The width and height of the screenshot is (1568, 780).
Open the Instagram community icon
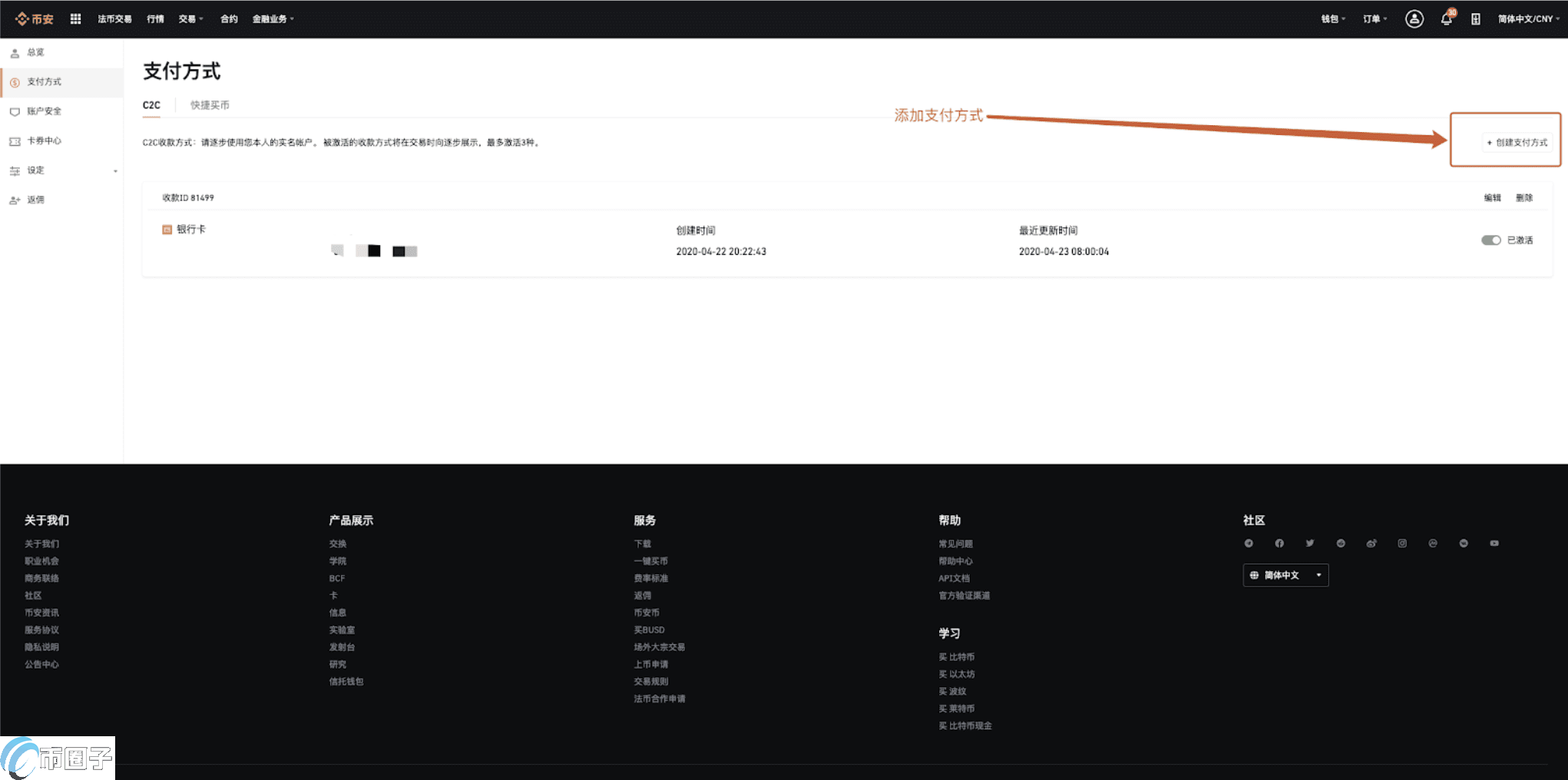click(1402, 544)
